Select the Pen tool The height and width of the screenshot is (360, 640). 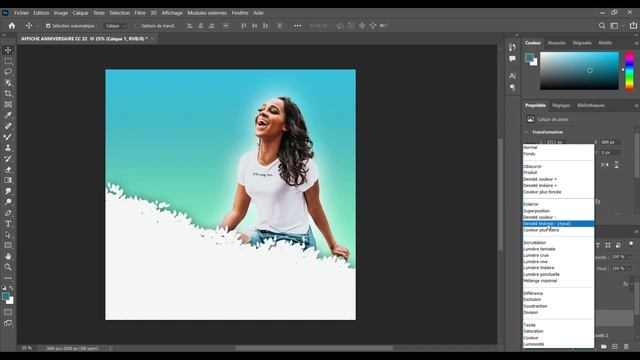tap(8, 213)
